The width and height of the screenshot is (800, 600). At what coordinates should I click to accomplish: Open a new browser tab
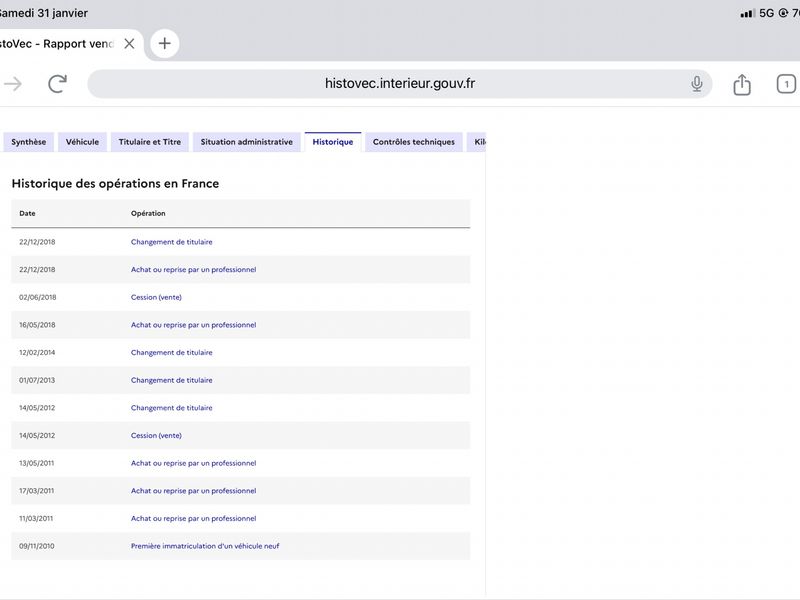pos(165,43)
